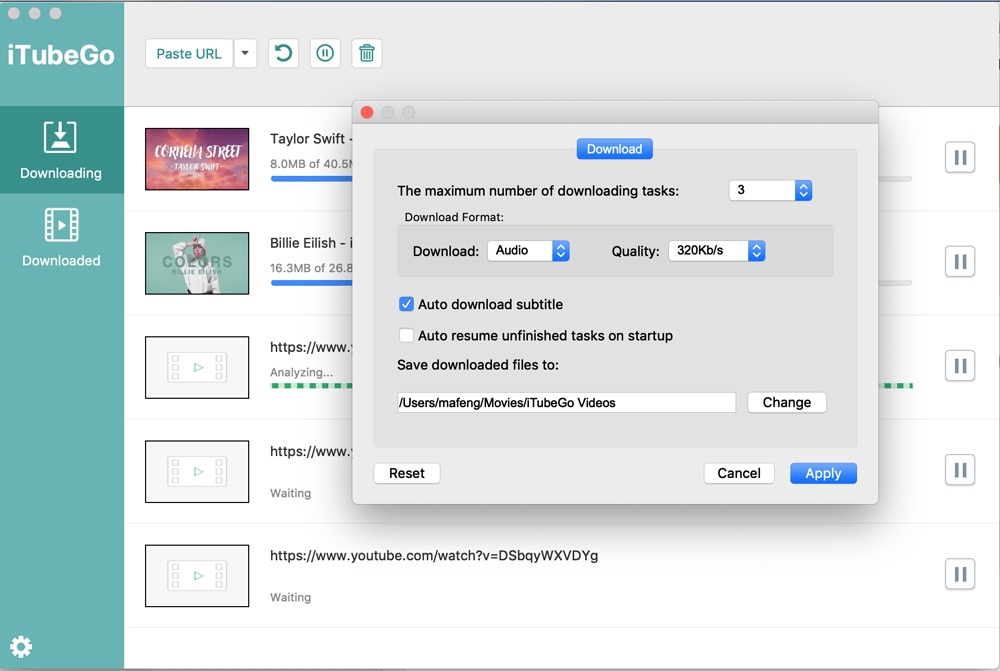Pause the Analyzing task
Viewport: 1000px width, 671px height.
(960, 366)
